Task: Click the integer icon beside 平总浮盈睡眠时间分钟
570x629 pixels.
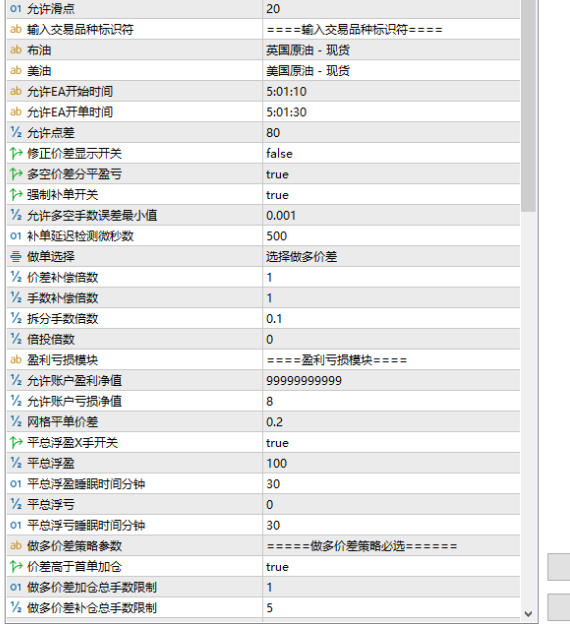Action: [x=16, y=484]
